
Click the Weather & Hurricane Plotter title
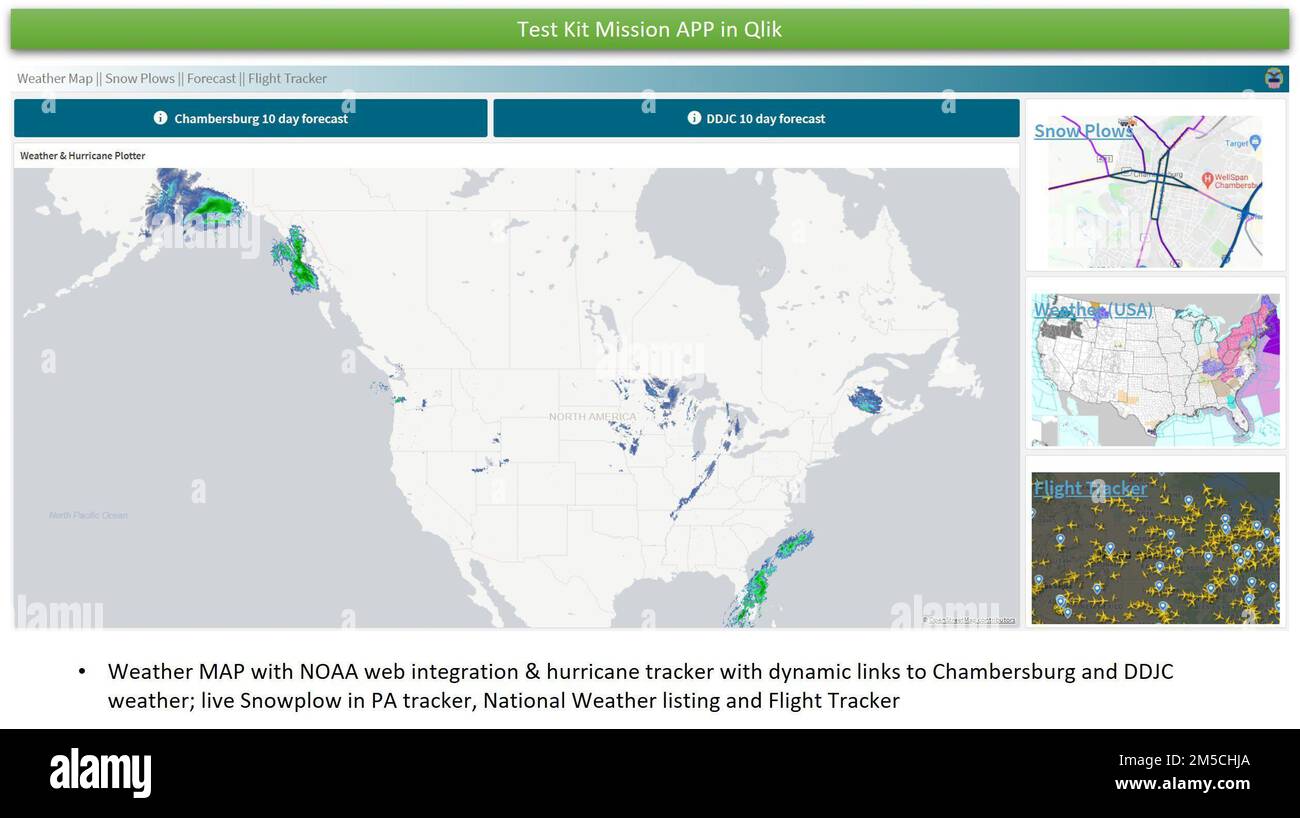(82, 156)
